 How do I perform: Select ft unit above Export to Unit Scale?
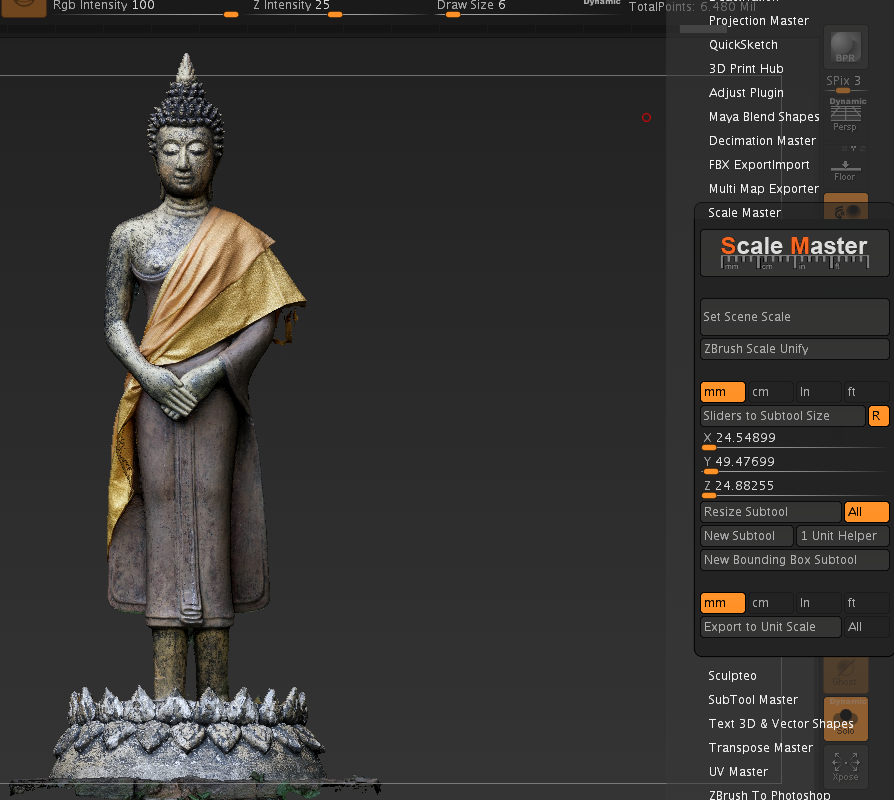[866, 603]
